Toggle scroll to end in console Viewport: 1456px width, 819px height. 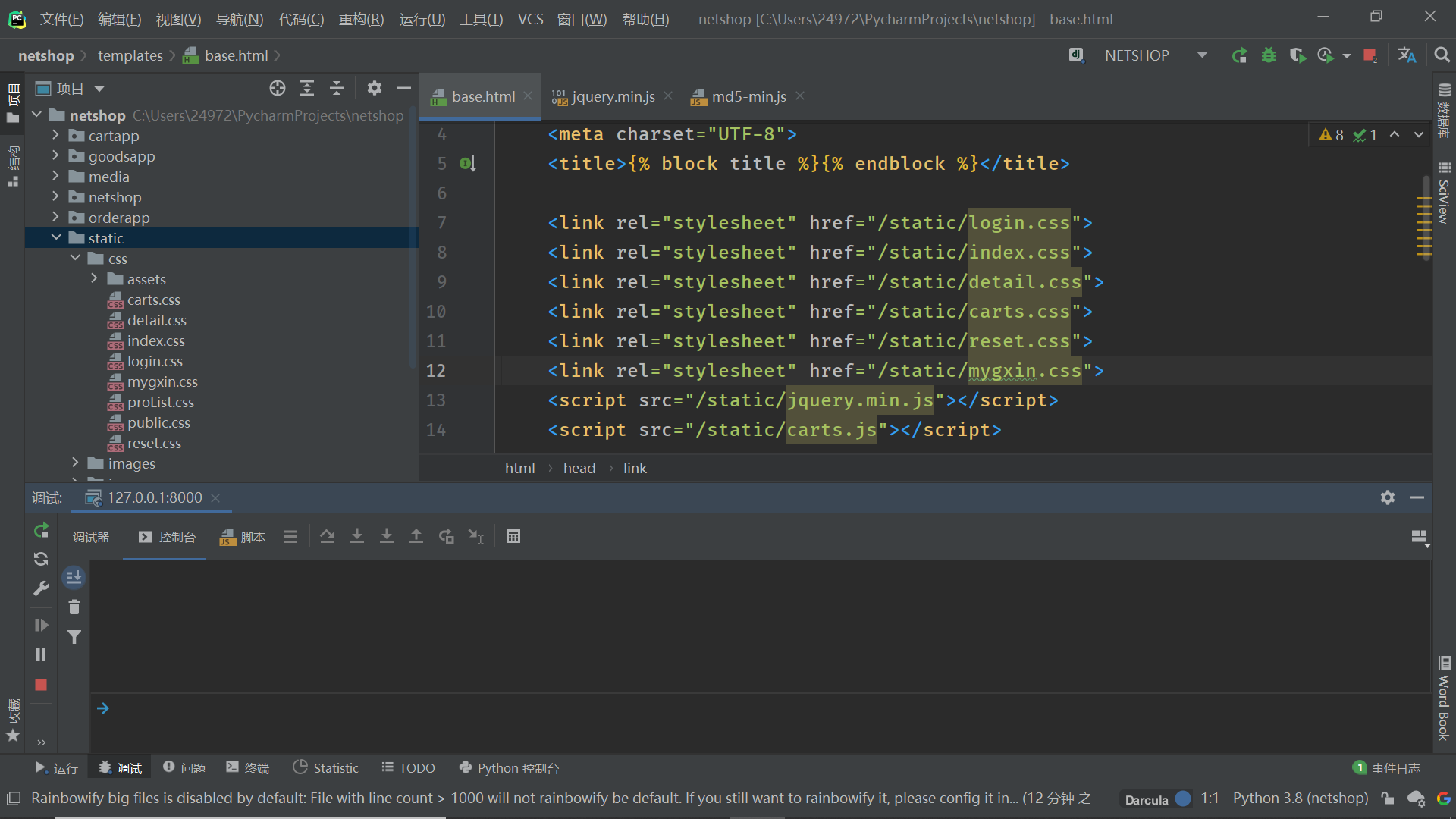(74, 578)
